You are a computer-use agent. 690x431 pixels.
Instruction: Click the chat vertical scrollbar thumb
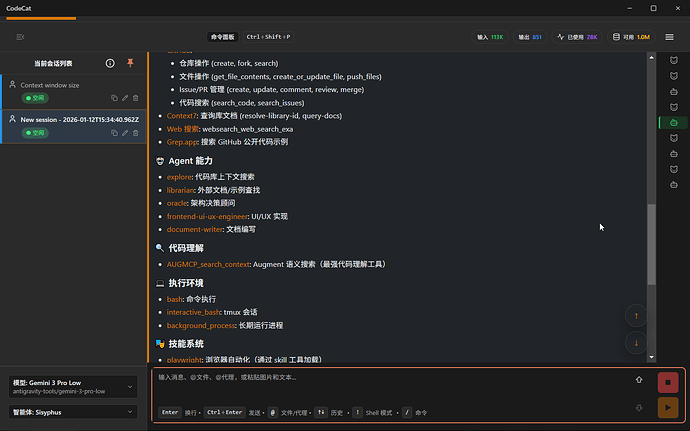(652, 244)
